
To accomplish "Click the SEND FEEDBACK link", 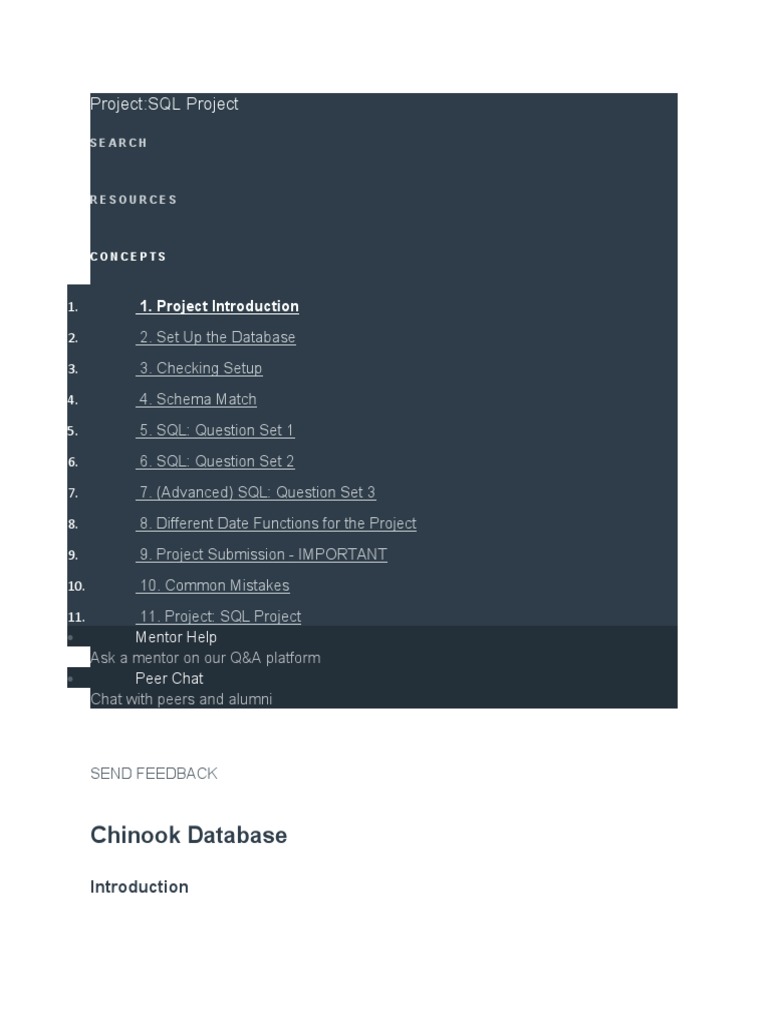I will coord(154,773).
